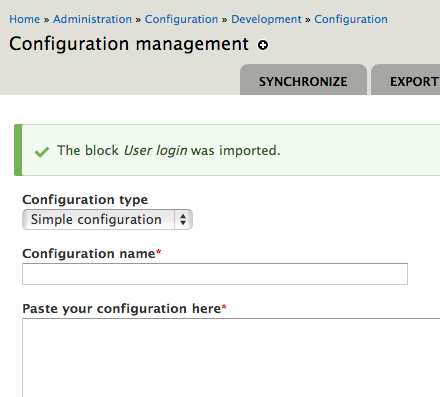
Task: Click the green success checkmark icon
Action: pyautogui.click(x=42, y=152)
